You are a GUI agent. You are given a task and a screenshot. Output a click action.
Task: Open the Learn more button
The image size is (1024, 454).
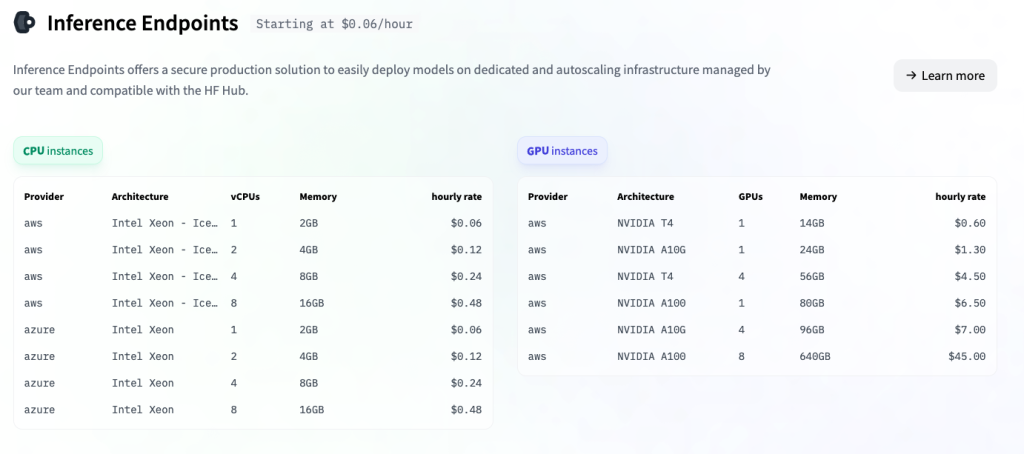(x=945, y=76)
